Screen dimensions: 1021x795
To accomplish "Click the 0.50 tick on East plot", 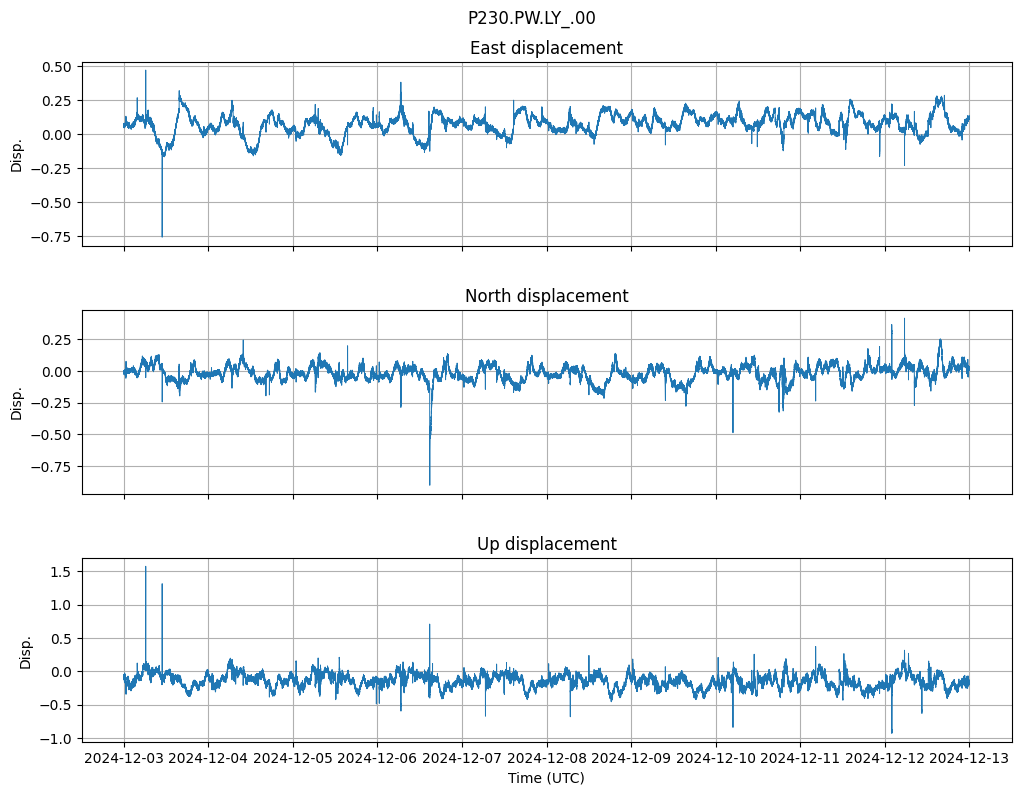I will (58, 67).
